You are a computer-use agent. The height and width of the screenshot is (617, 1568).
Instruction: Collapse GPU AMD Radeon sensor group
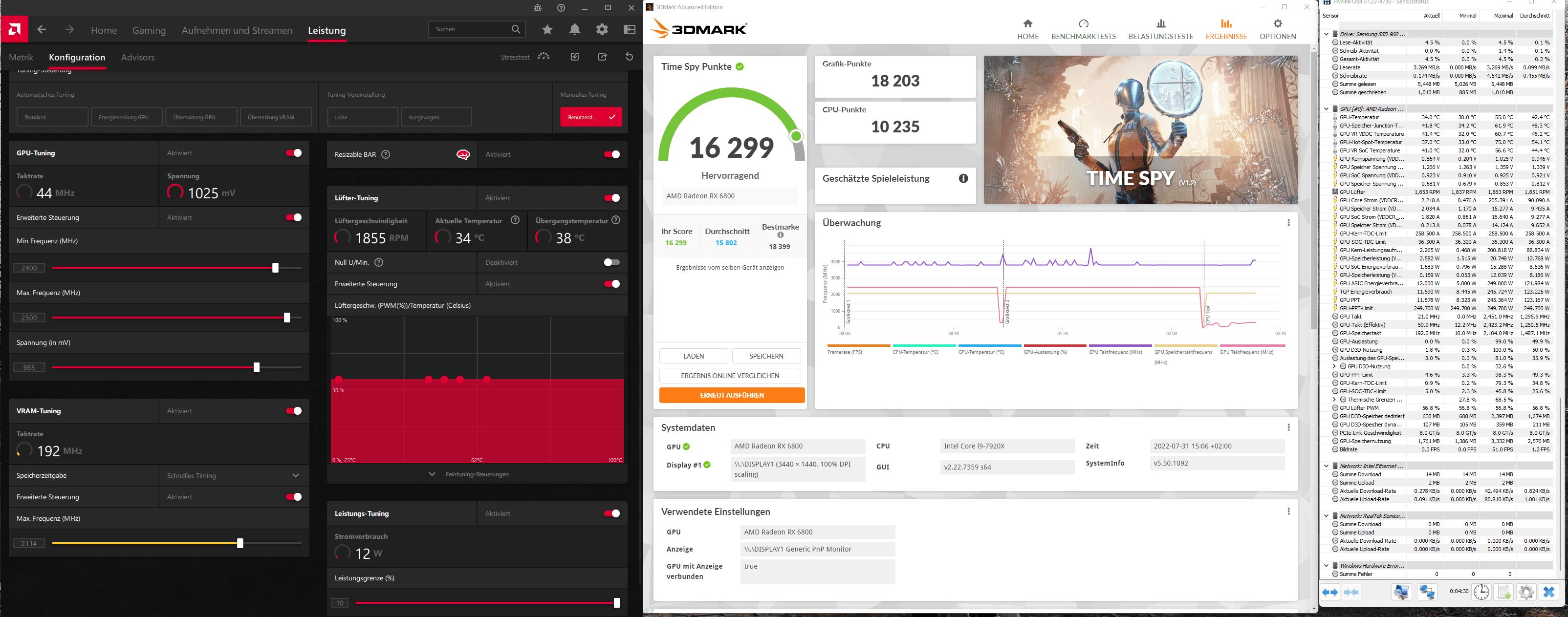1327,109
